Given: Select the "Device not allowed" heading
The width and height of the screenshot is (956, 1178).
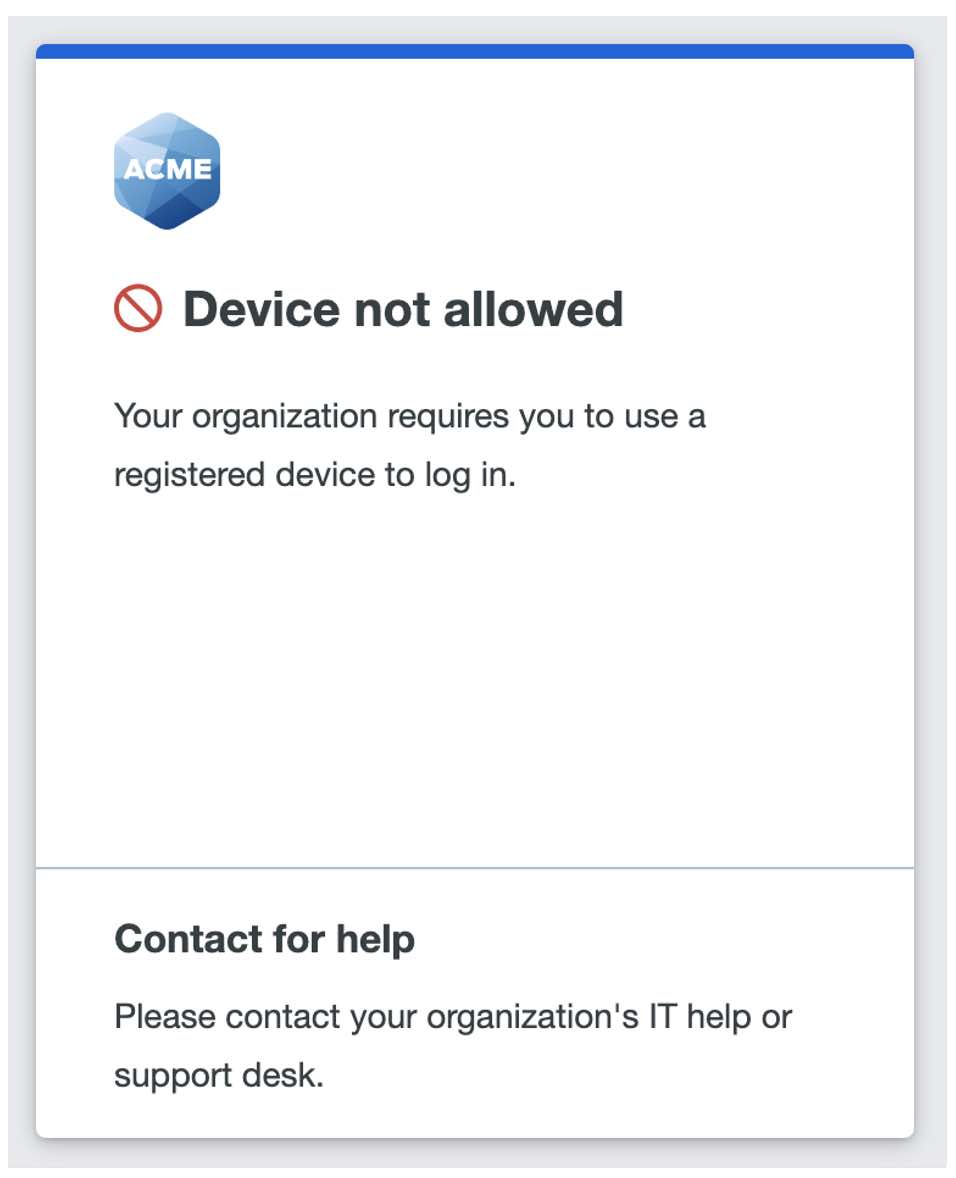Looking at the screenshot, I should click(402, 309).
